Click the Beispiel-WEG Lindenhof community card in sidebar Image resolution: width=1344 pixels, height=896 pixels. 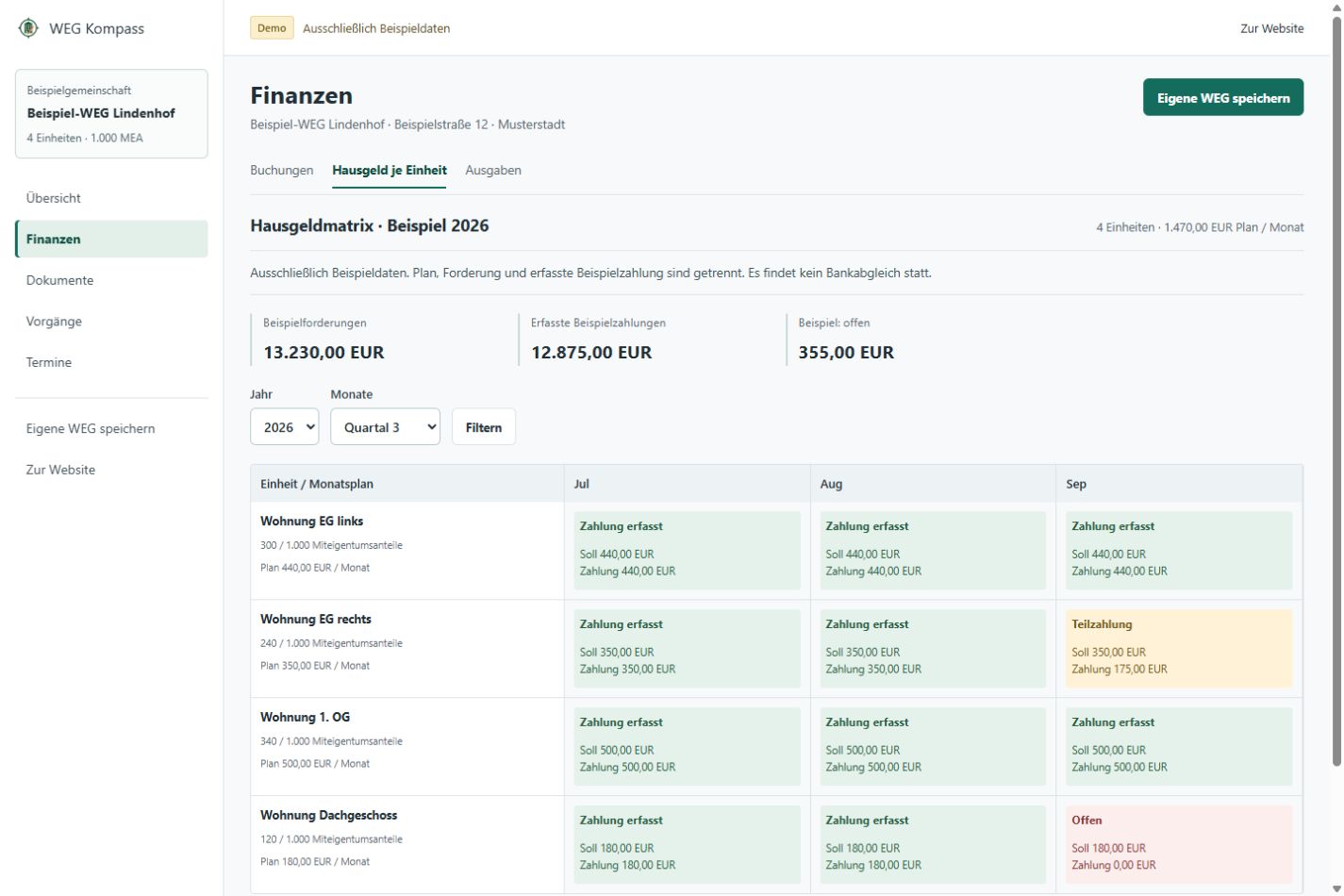click(x=111, y=113)
